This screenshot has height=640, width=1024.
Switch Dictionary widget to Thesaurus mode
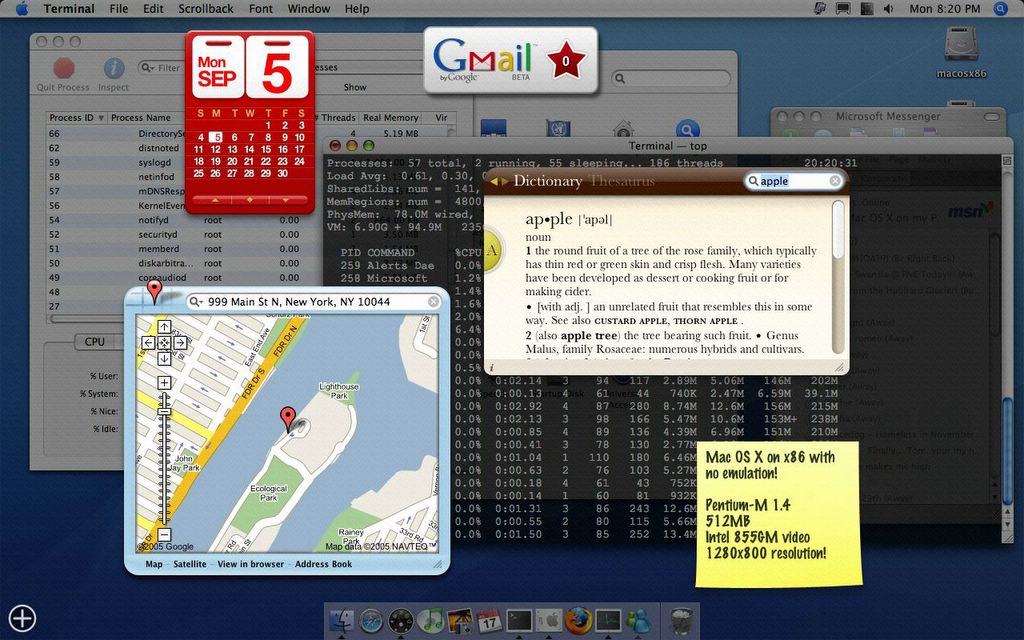(x=622, y=181)
